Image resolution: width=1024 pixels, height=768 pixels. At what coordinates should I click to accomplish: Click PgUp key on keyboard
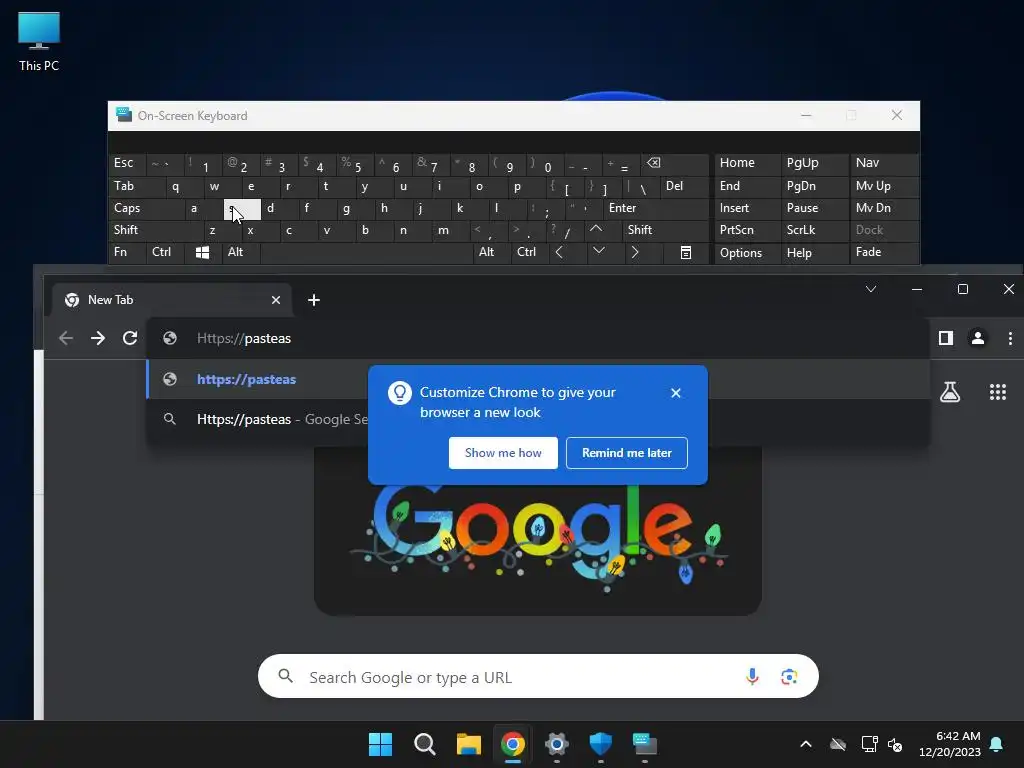814,163
